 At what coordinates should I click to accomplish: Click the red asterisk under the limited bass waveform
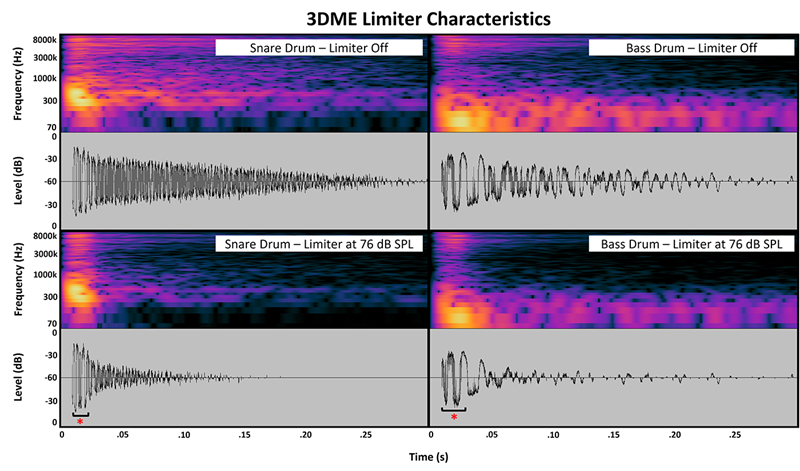click(x=454, y=417)
